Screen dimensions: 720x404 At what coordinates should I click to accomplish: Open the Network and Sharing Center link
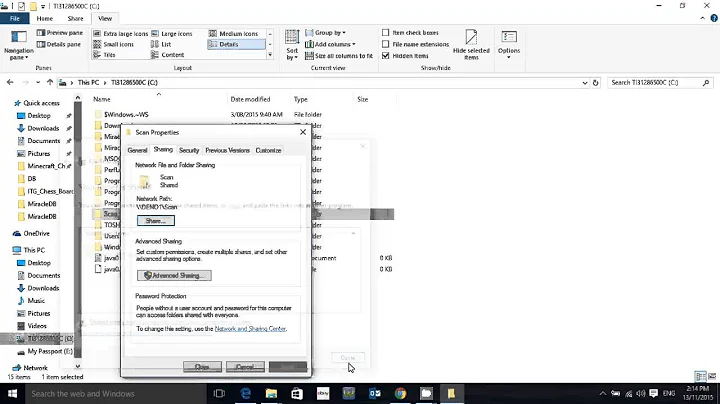[250, 329]
